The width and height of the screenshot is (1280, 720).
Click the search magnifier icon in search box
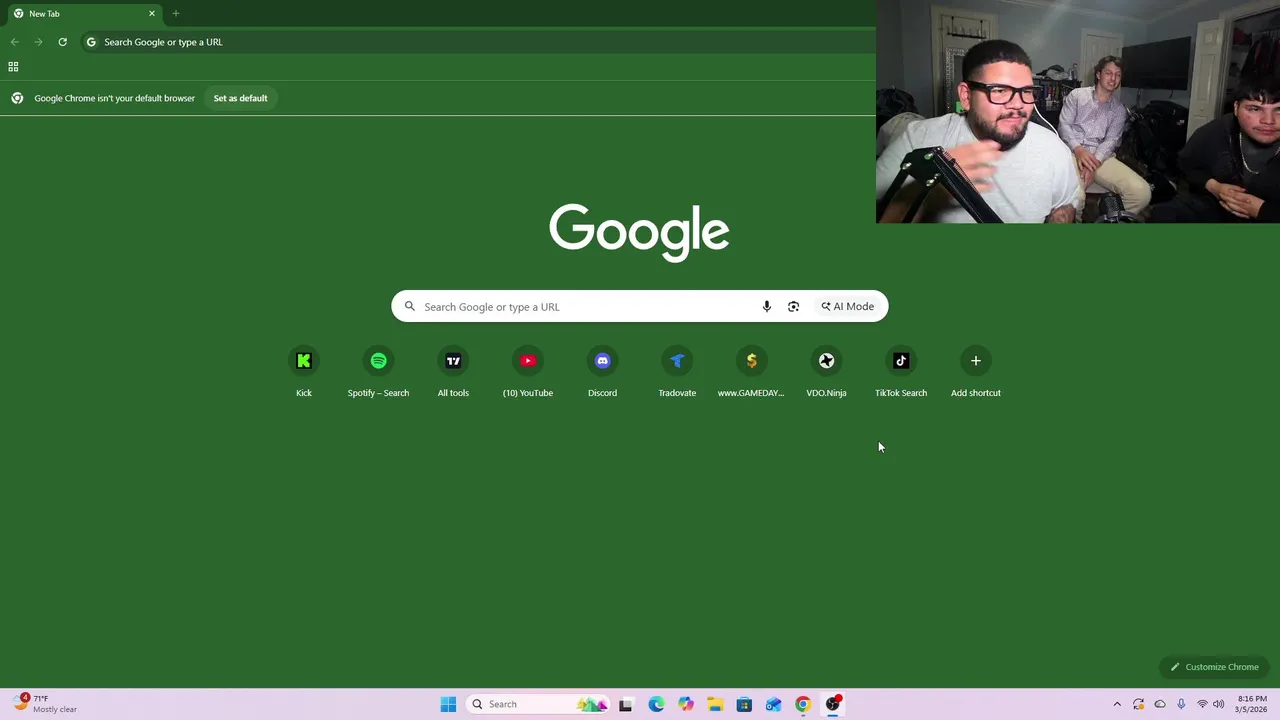point(410,307)
